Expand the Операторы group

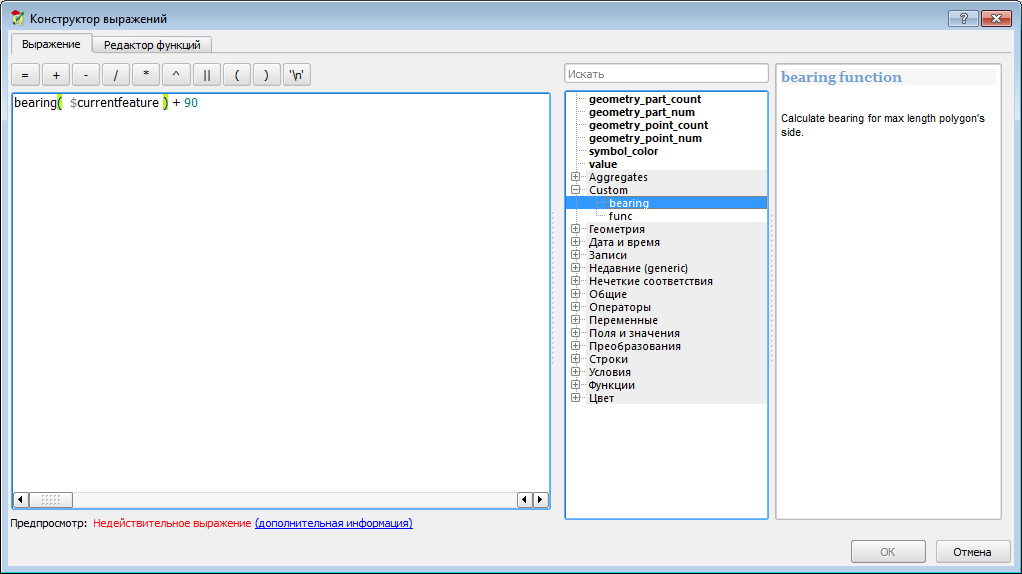click(576, 307)
